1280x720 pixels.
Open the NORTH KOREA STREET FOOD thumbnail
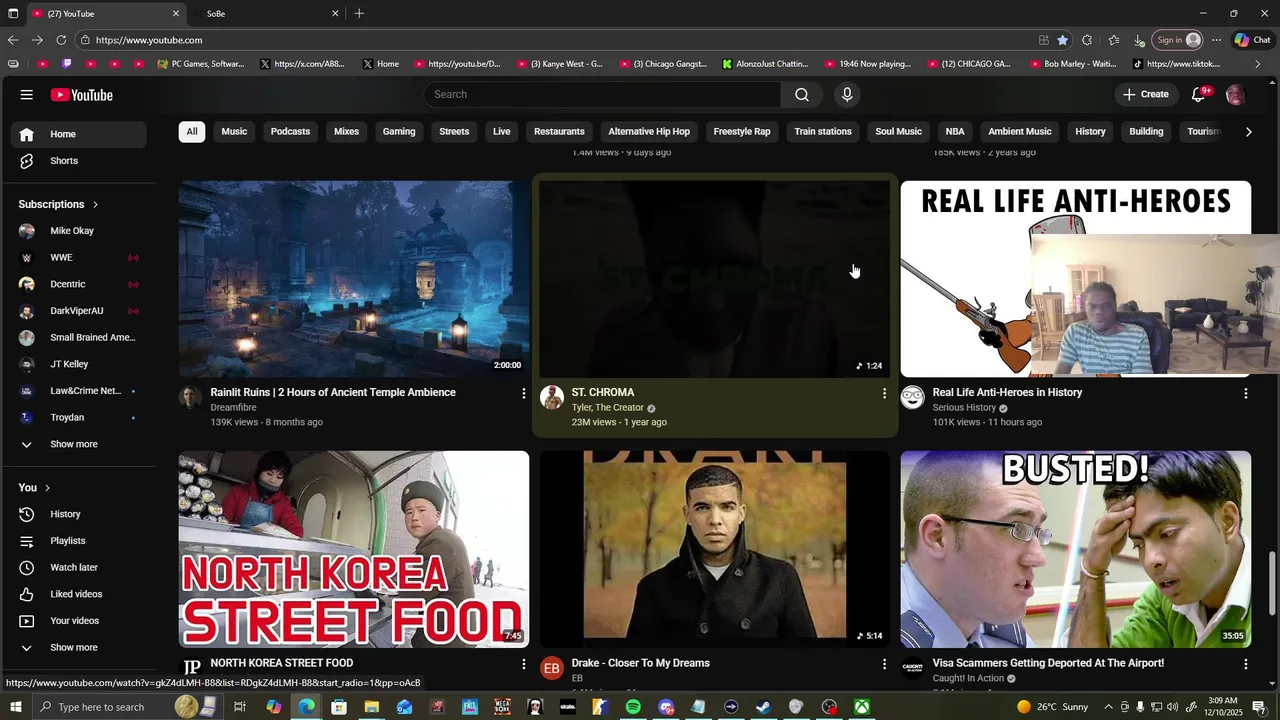pyautogui.click(x=354, y=549)
